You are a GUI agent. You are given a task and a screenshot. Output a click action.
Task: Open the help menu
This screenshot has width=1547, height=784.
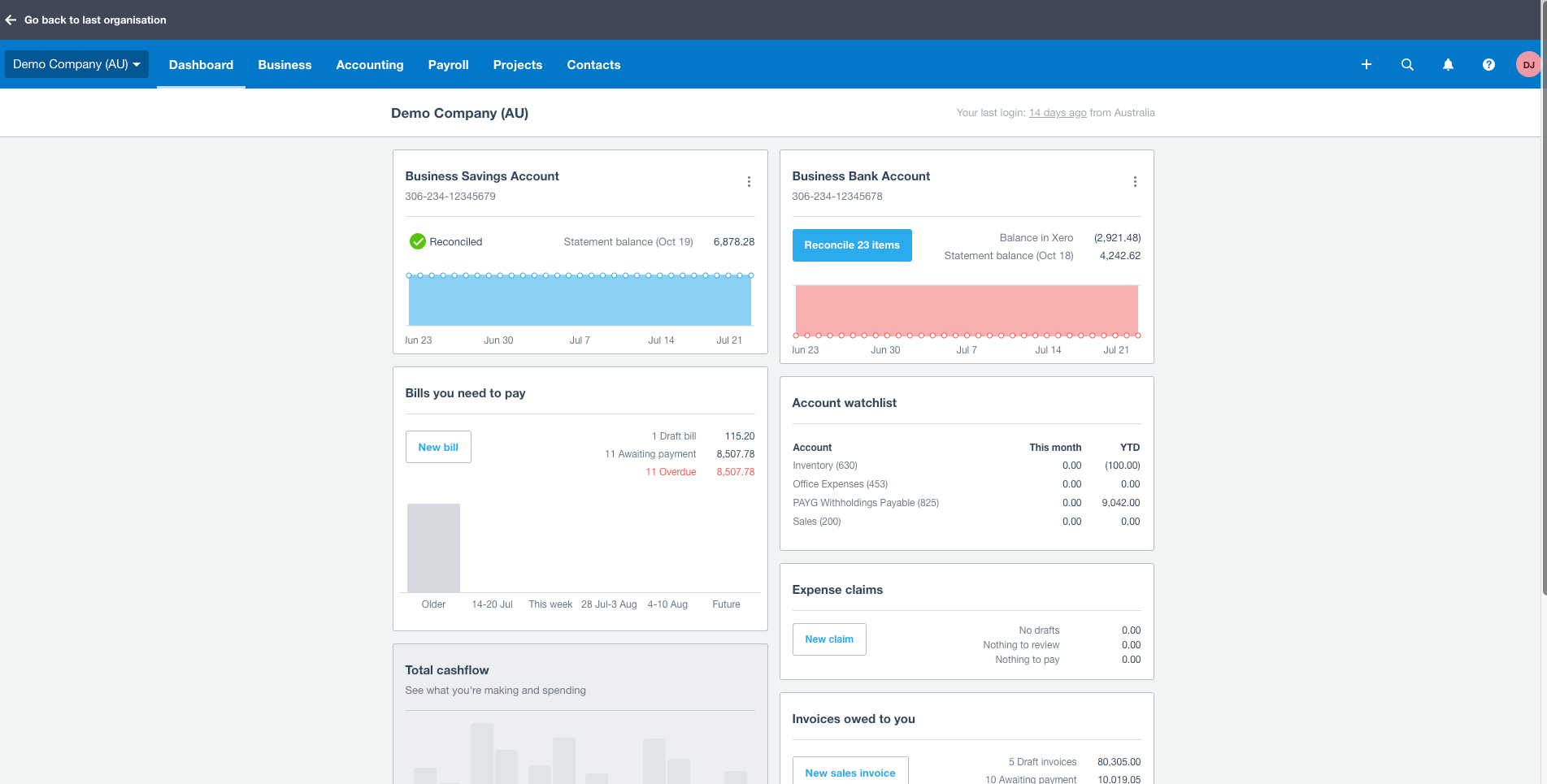point(1488,64)
